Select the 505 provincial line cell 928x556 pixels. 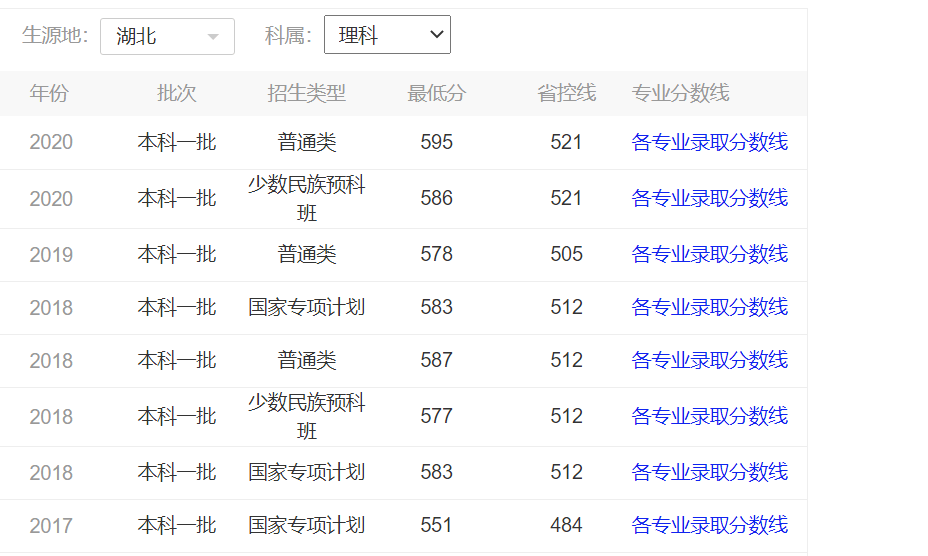click(x=566, y=254)
